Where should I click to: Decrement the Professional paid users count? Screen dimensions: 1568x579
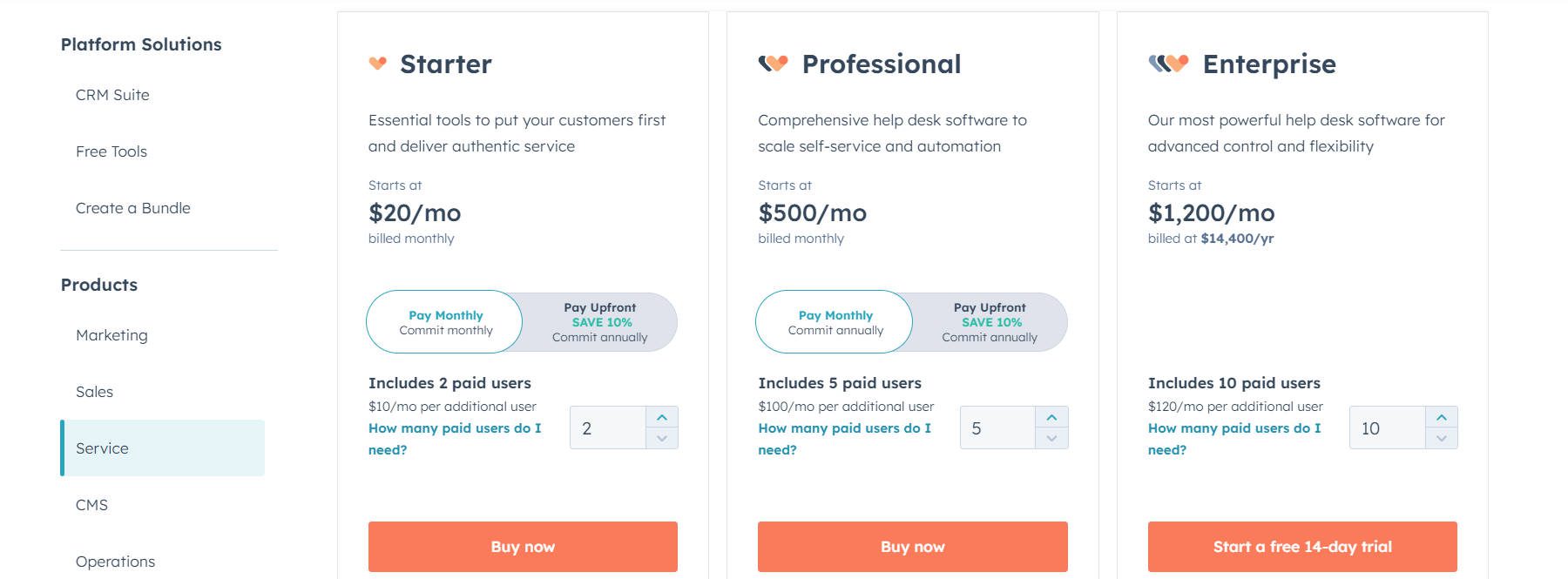coord(1052,440)
